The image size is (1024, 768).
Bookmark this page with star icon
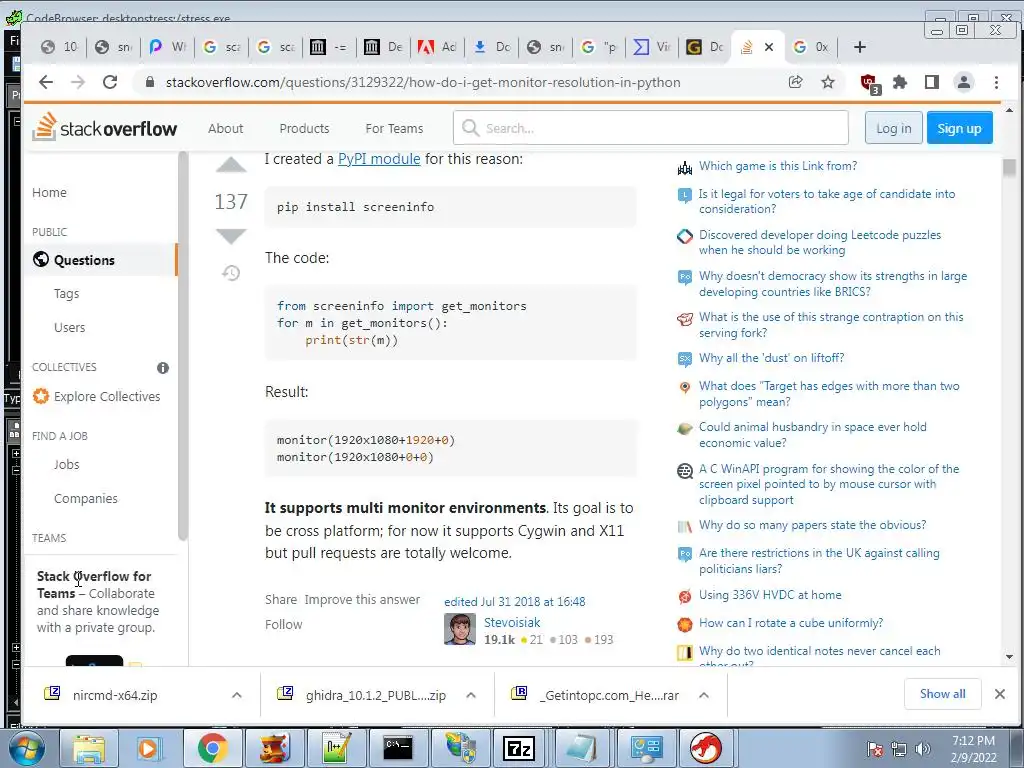[828, 82]
